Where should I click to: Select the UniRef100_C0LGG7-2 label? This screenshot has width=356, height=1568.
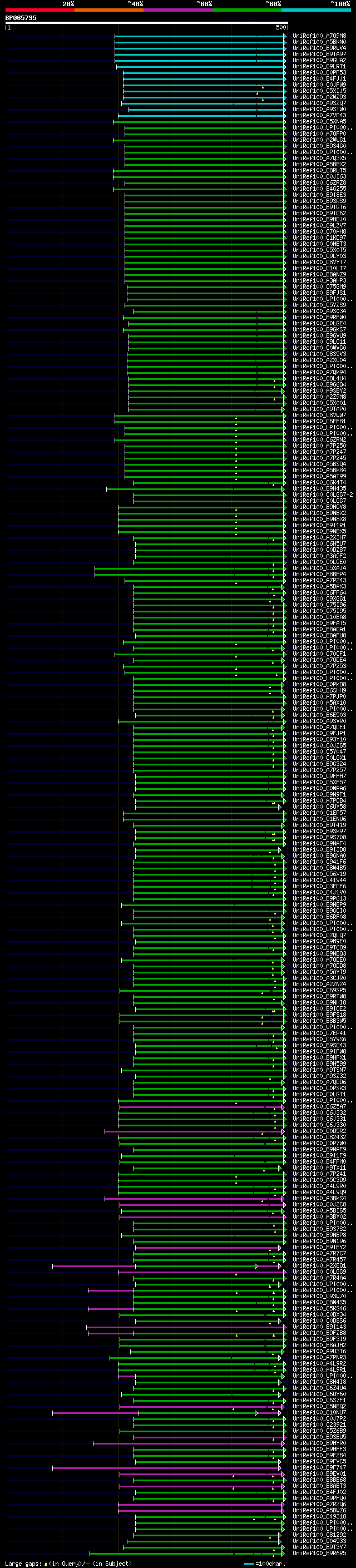tap(323, 494)
